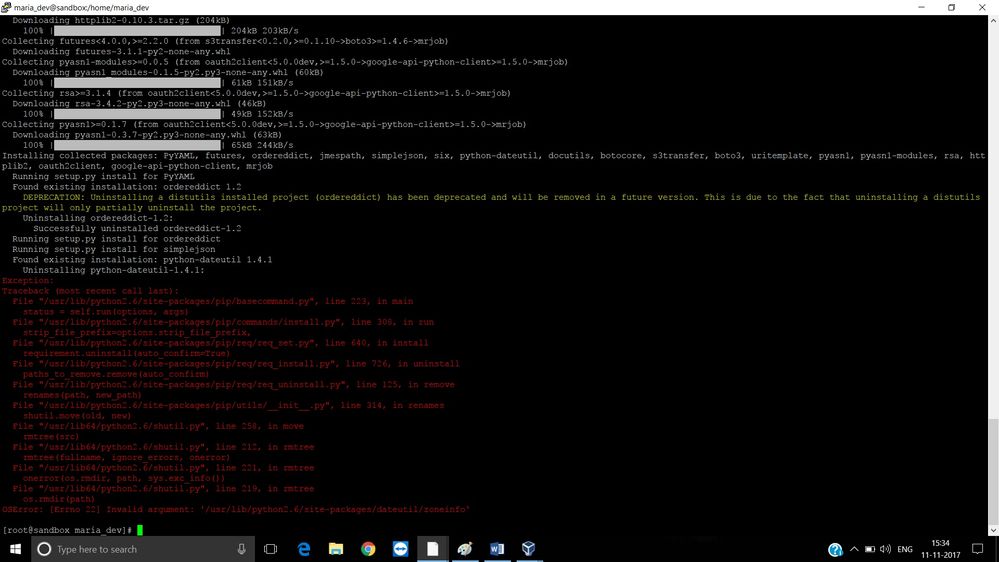Open Microsoft Word from the taskbar
The height and width of the screenshot is (562, 999).
pos(497,549)
